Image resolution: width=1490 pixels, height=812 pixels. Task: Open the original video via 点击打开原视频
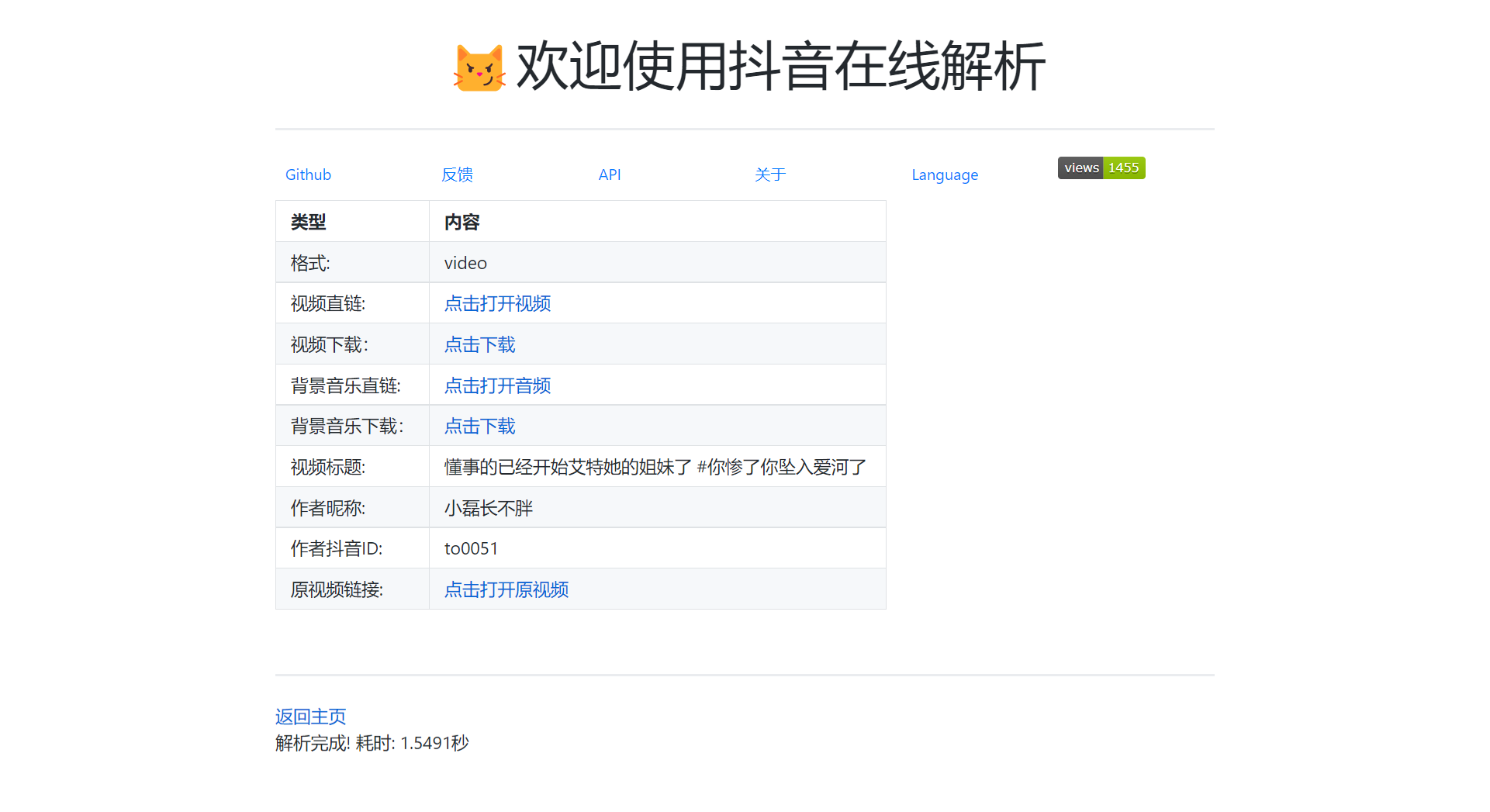(506, 589)
